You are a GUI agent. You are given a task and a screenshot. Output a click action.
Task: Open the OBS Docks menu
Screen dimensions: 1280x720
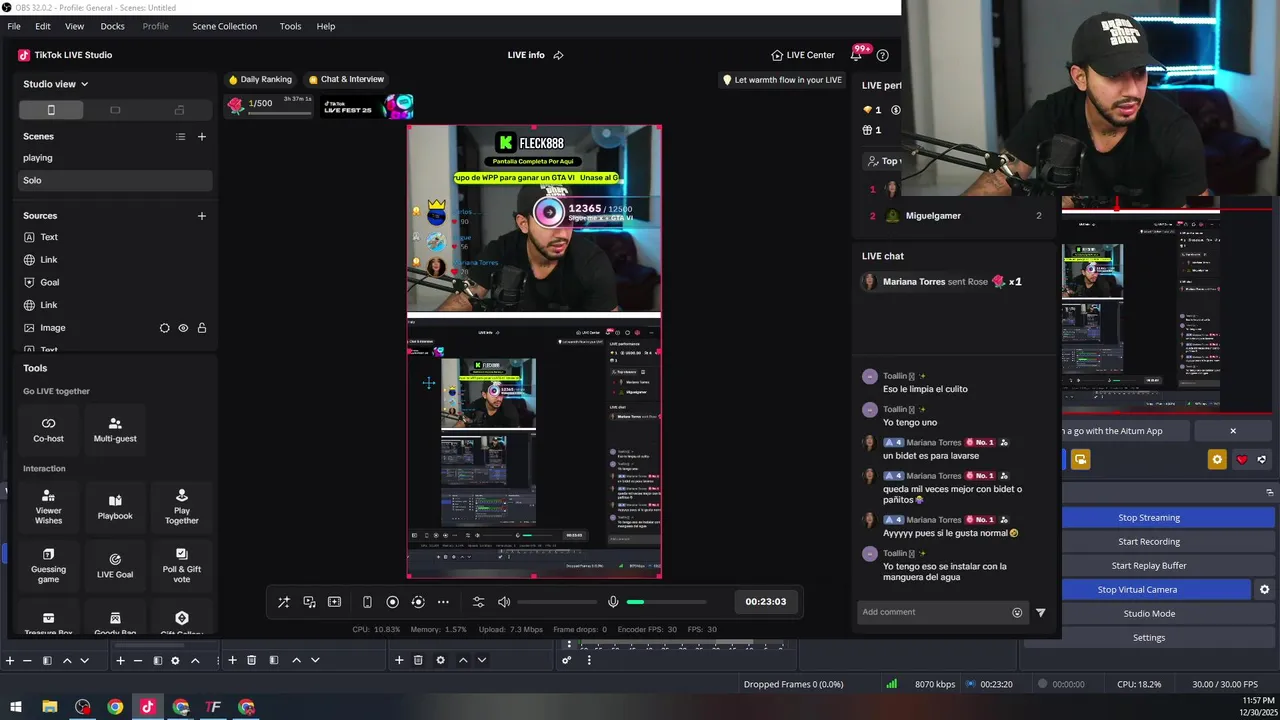pyautogui.click(x=112, y=26)
